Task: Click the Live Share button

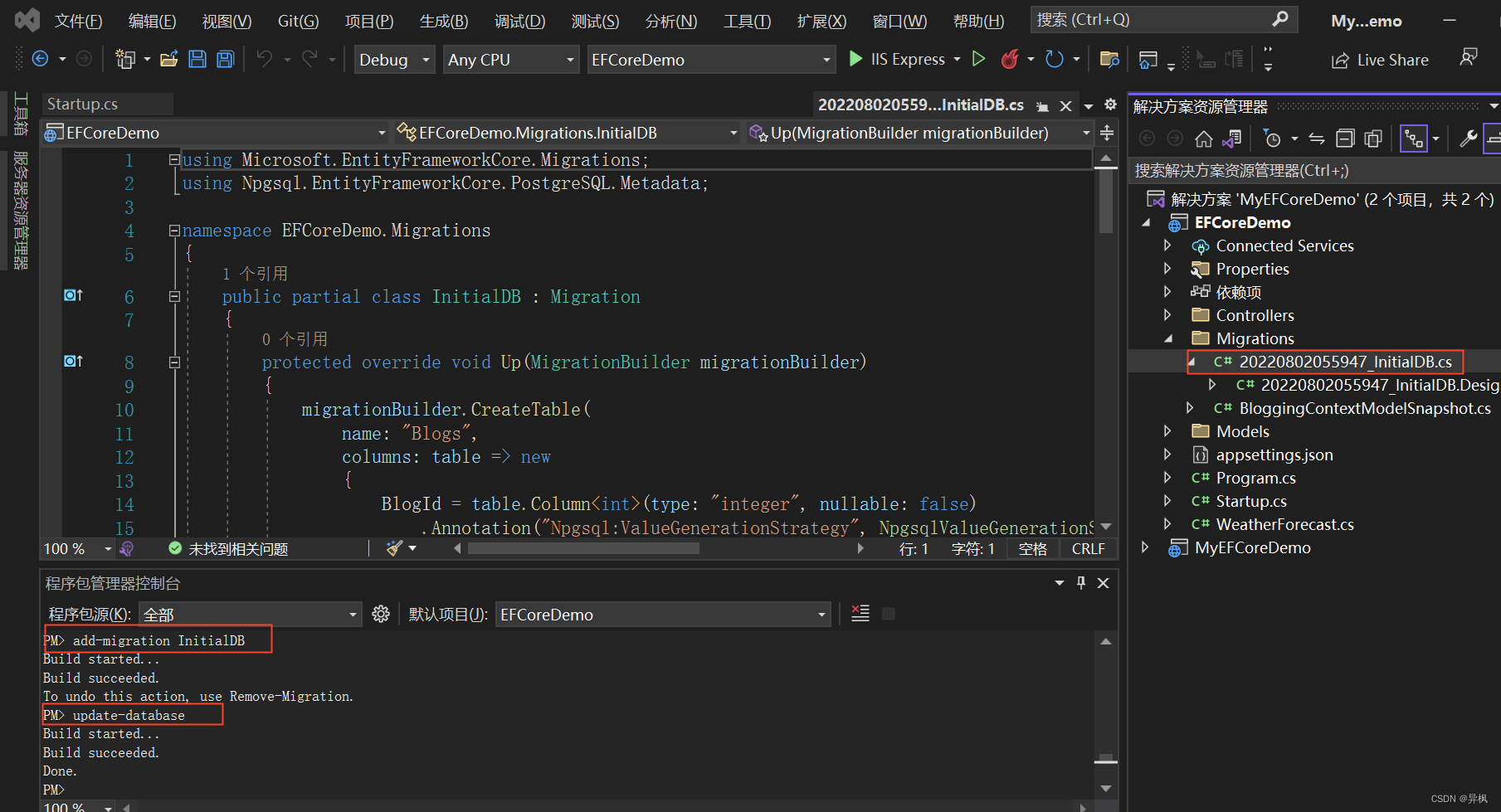Action: pos(1380,60)
